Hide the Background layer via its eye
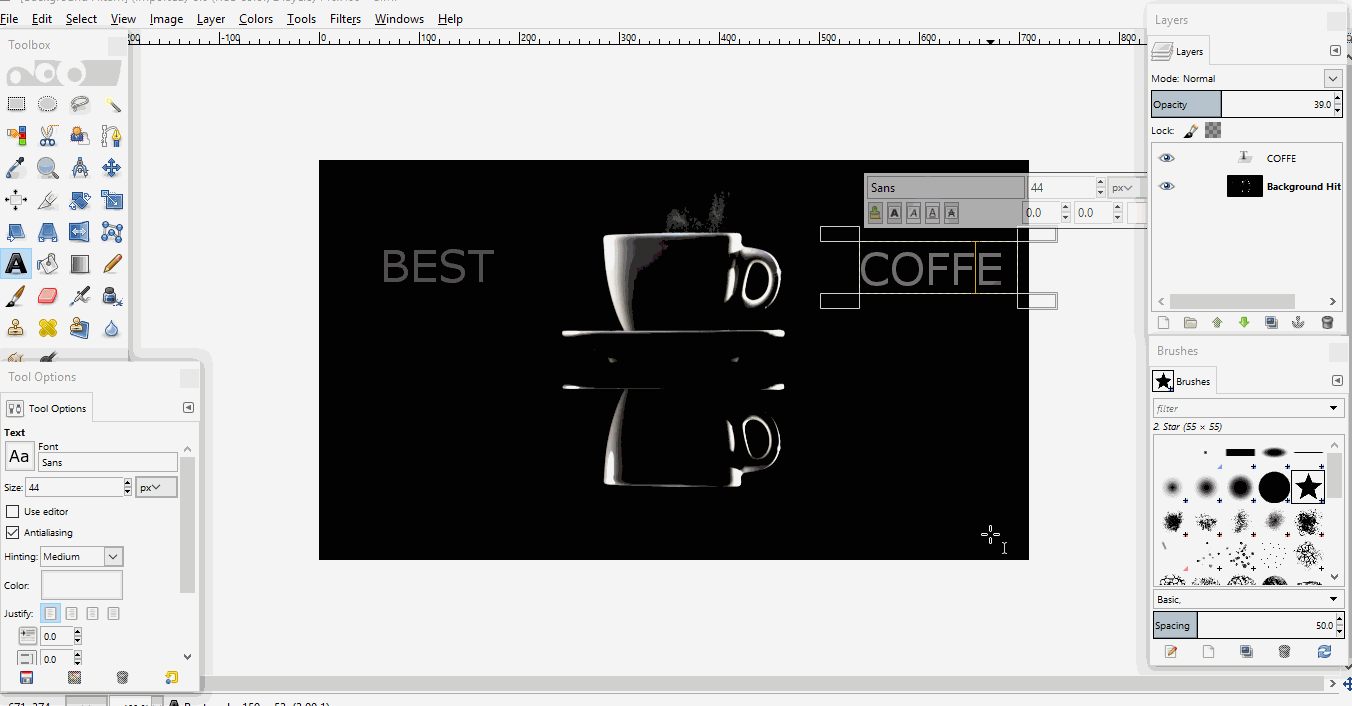This screenshot has width=1352, height=706. click(1166, 186)
